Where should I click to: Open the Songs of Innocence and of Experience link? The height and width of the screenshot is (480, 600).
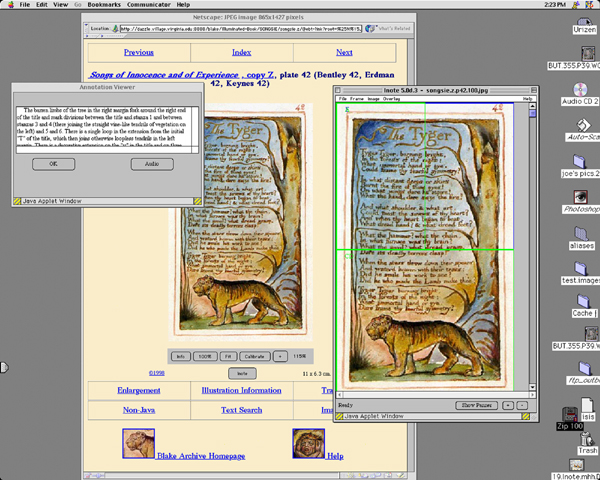(x=164, y=75)
